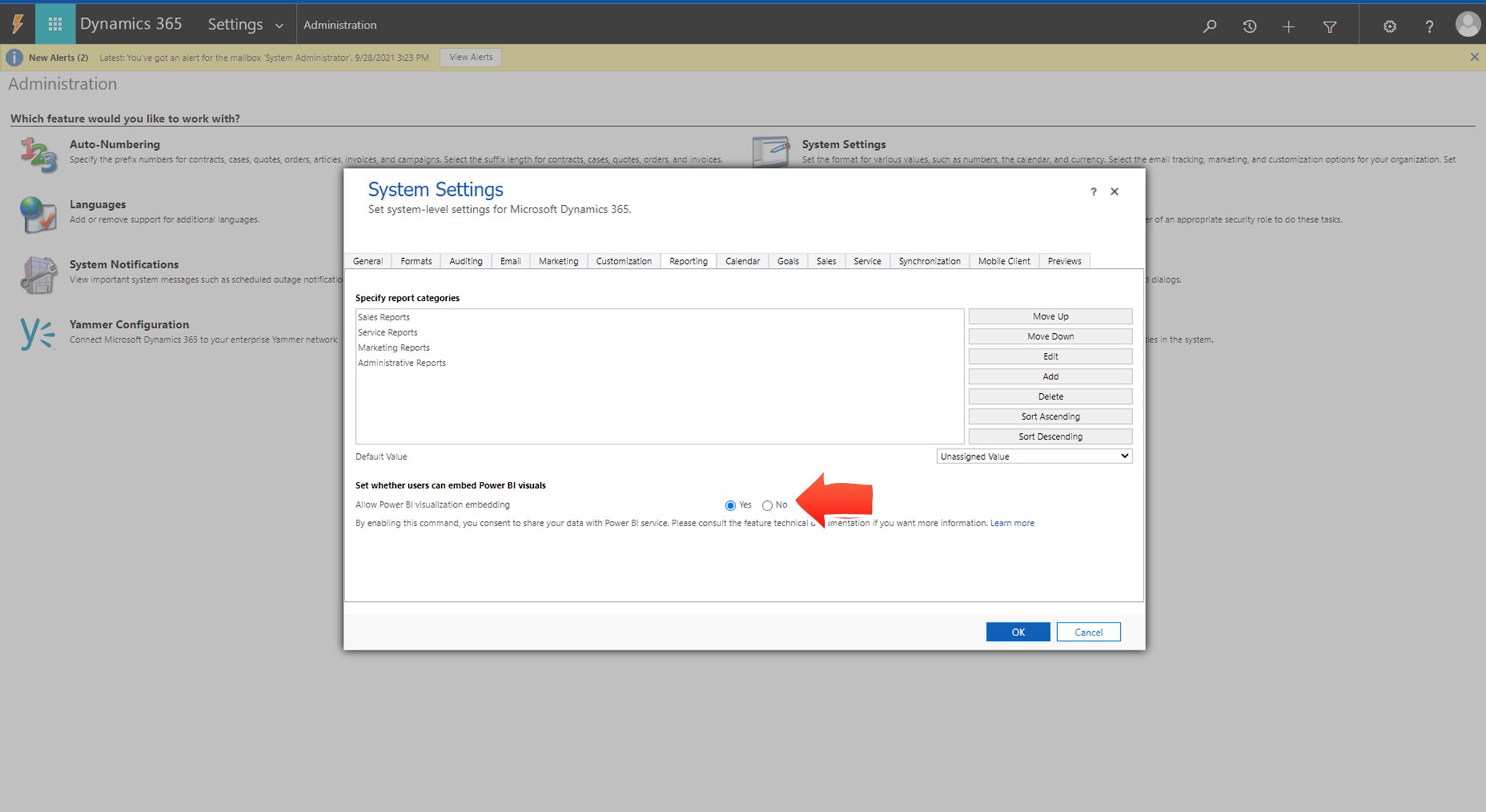Click Sort Descending button

point(1050,437)
